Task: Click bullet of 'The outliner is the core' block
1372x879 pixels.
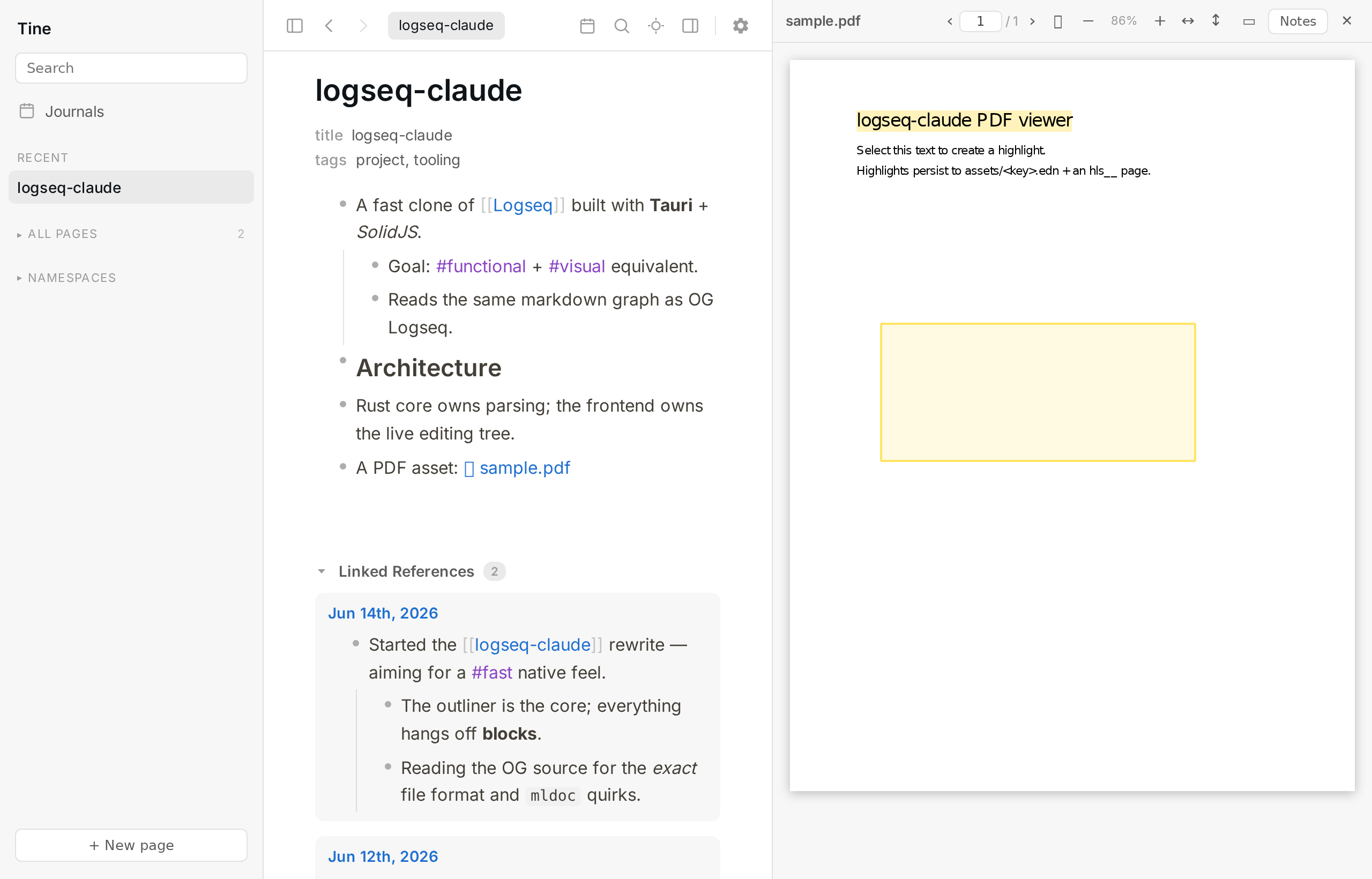Action: [x=388, y=704]
